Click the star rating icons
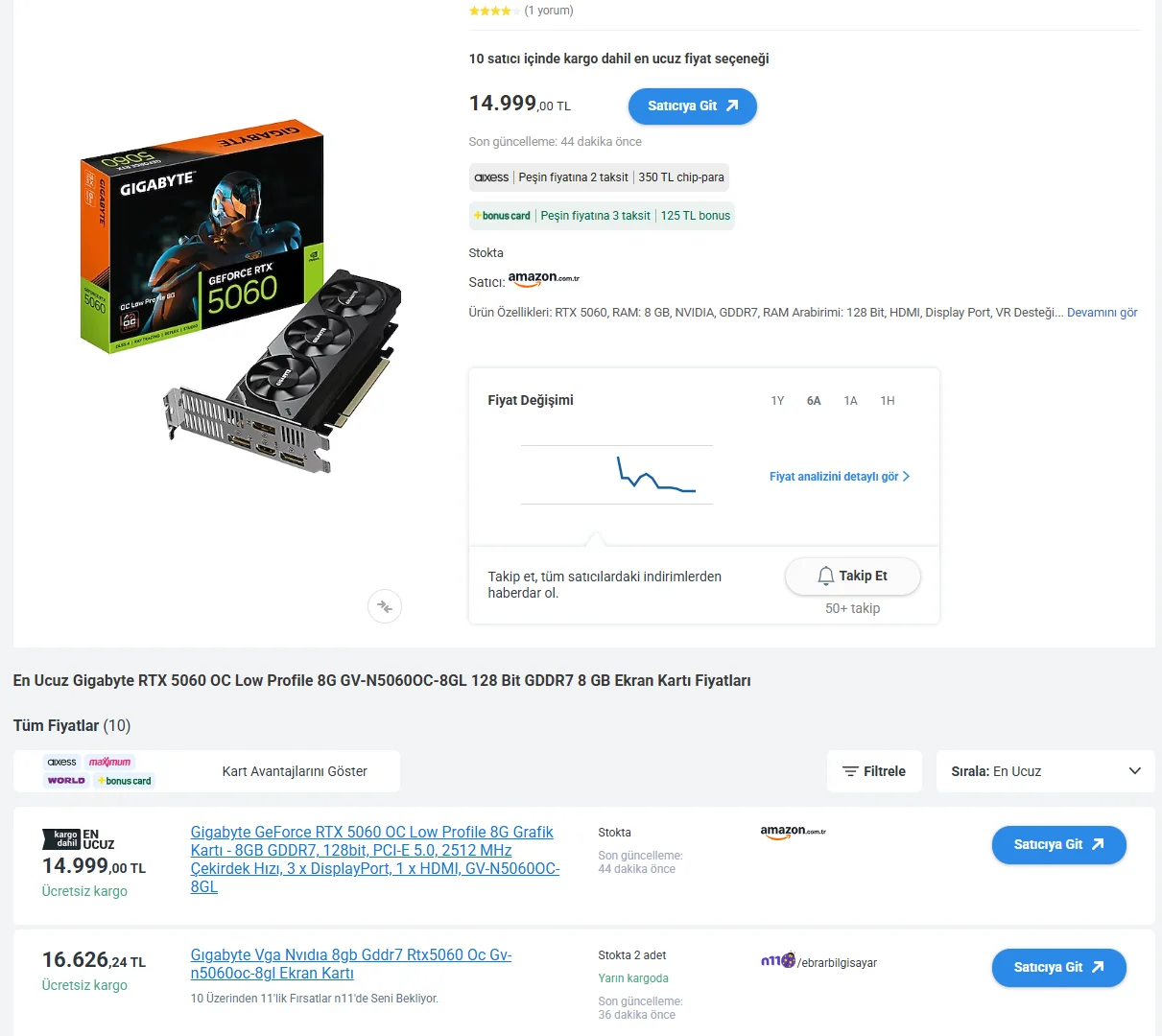This screenshot has height=1036, width=1162. (494, 11)
